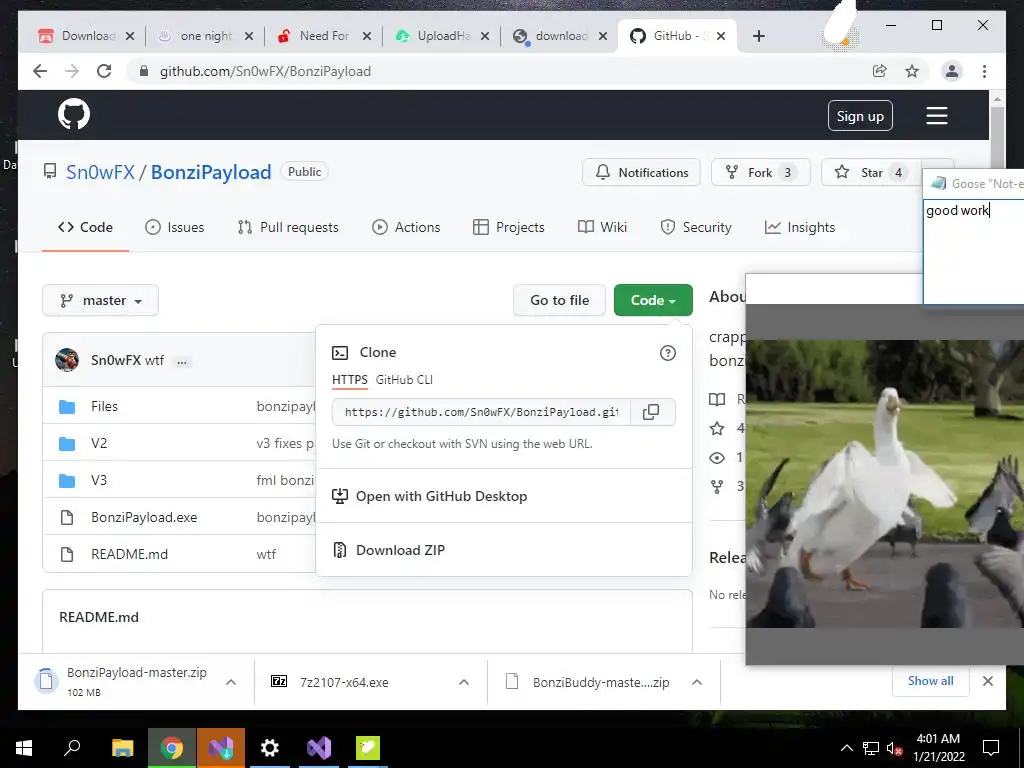
Task: Close the one night tab
Action: point(249,36)
